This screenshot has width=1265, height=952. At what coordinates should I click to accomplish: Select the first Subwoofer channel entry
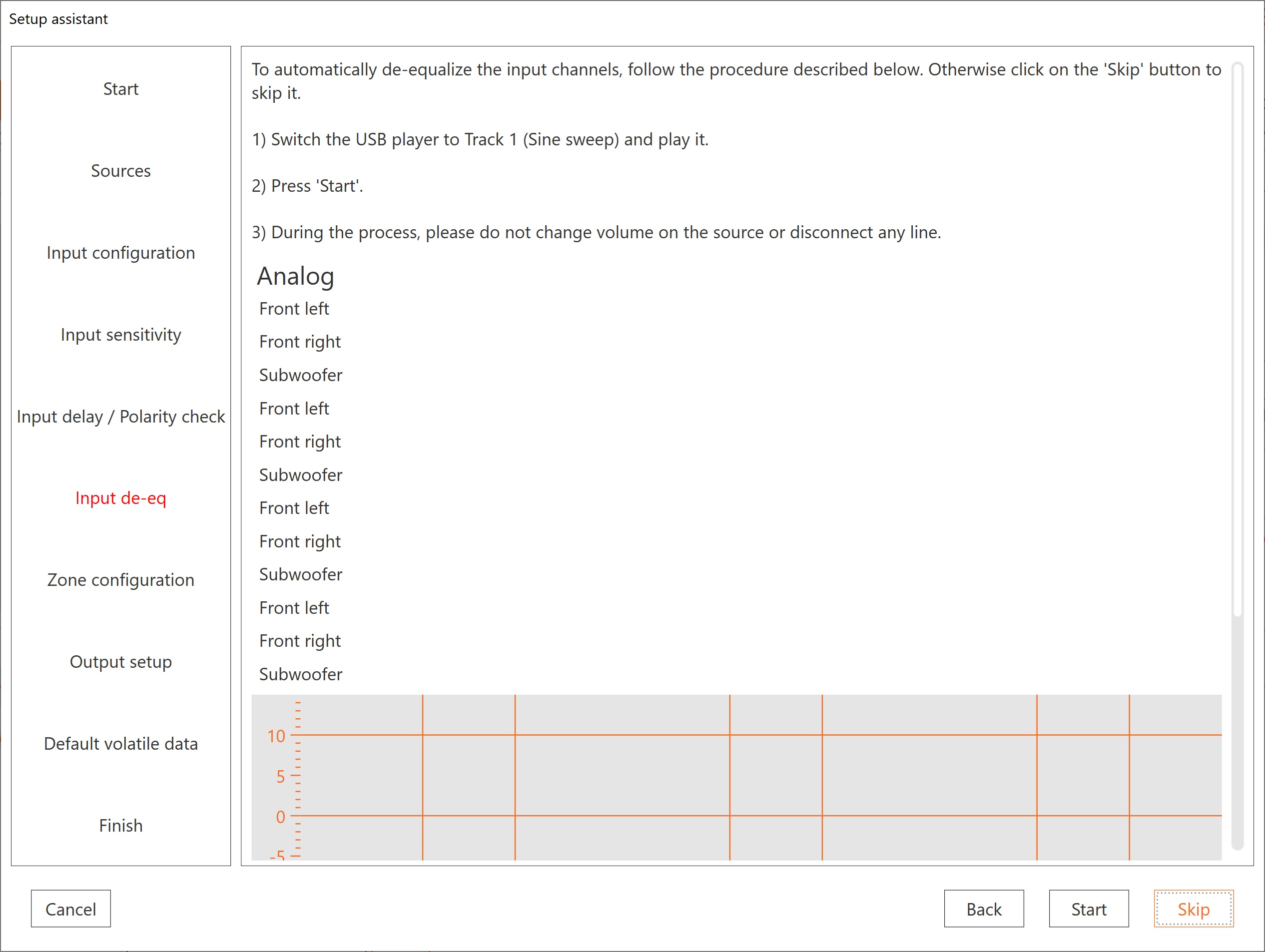click(x=301, y=375)
